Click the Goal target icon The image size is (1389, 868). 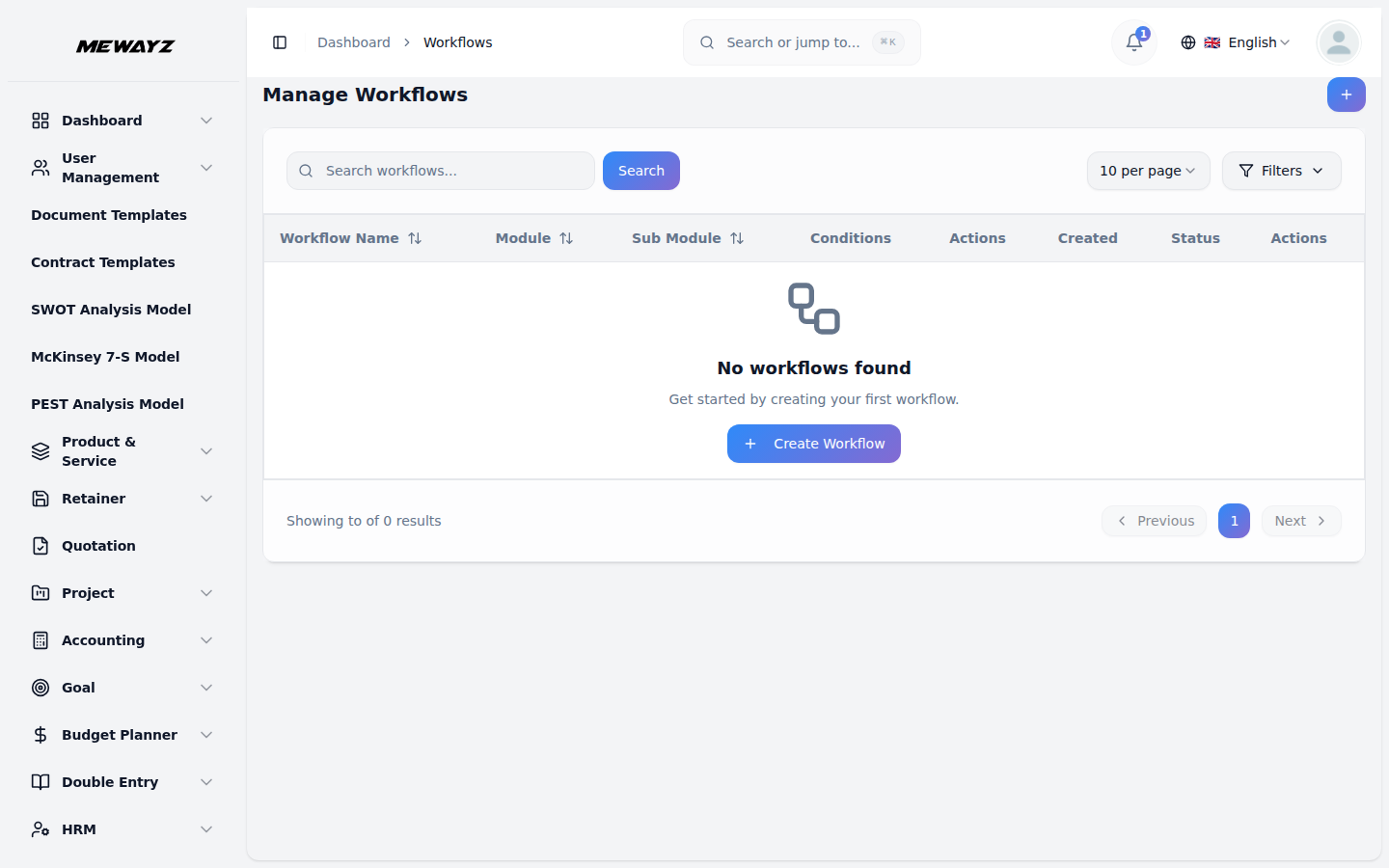tap(40, 687)
